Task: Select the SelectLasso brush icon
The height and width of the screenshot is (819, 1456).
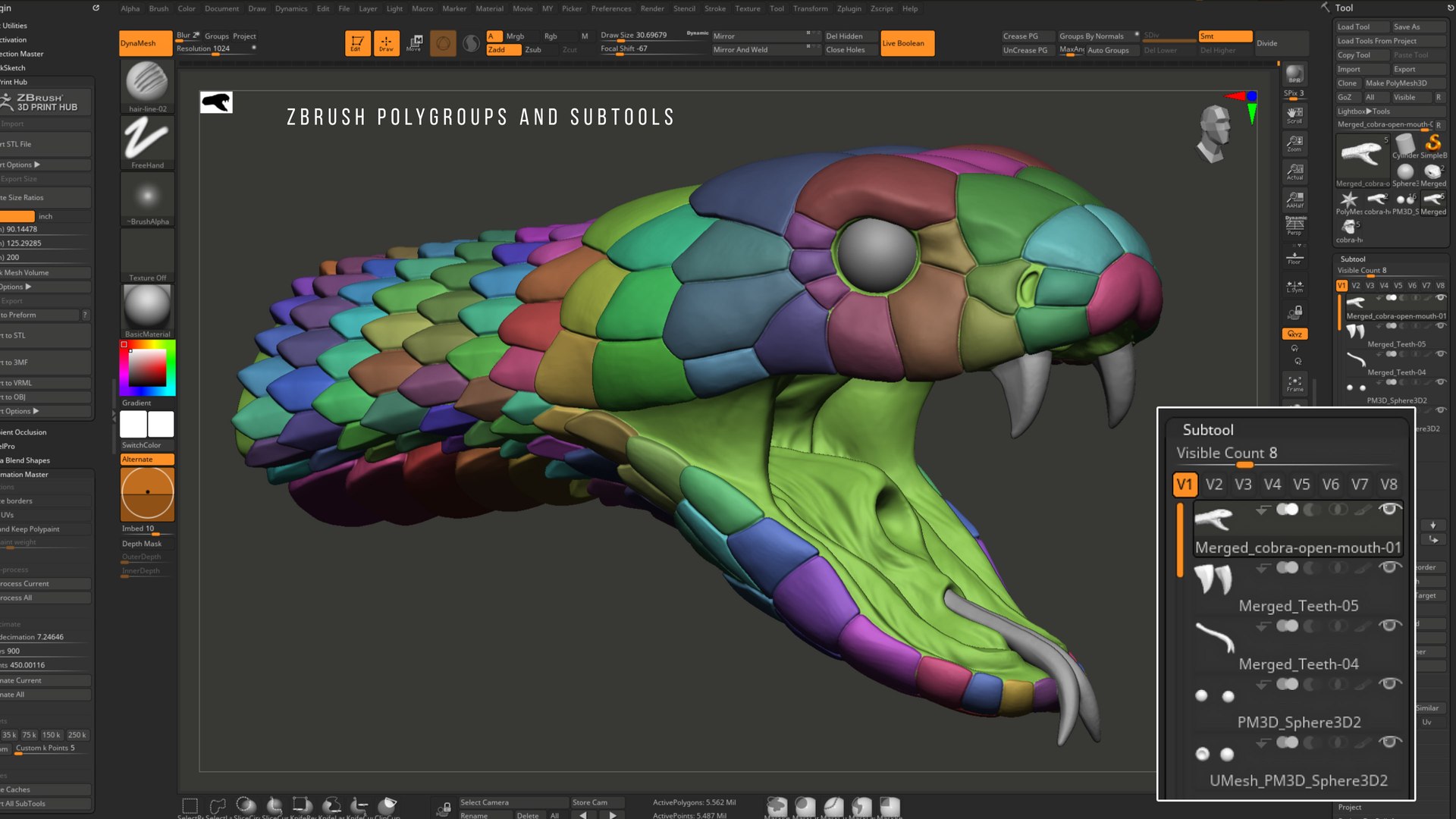Action: tap(218, 806)
